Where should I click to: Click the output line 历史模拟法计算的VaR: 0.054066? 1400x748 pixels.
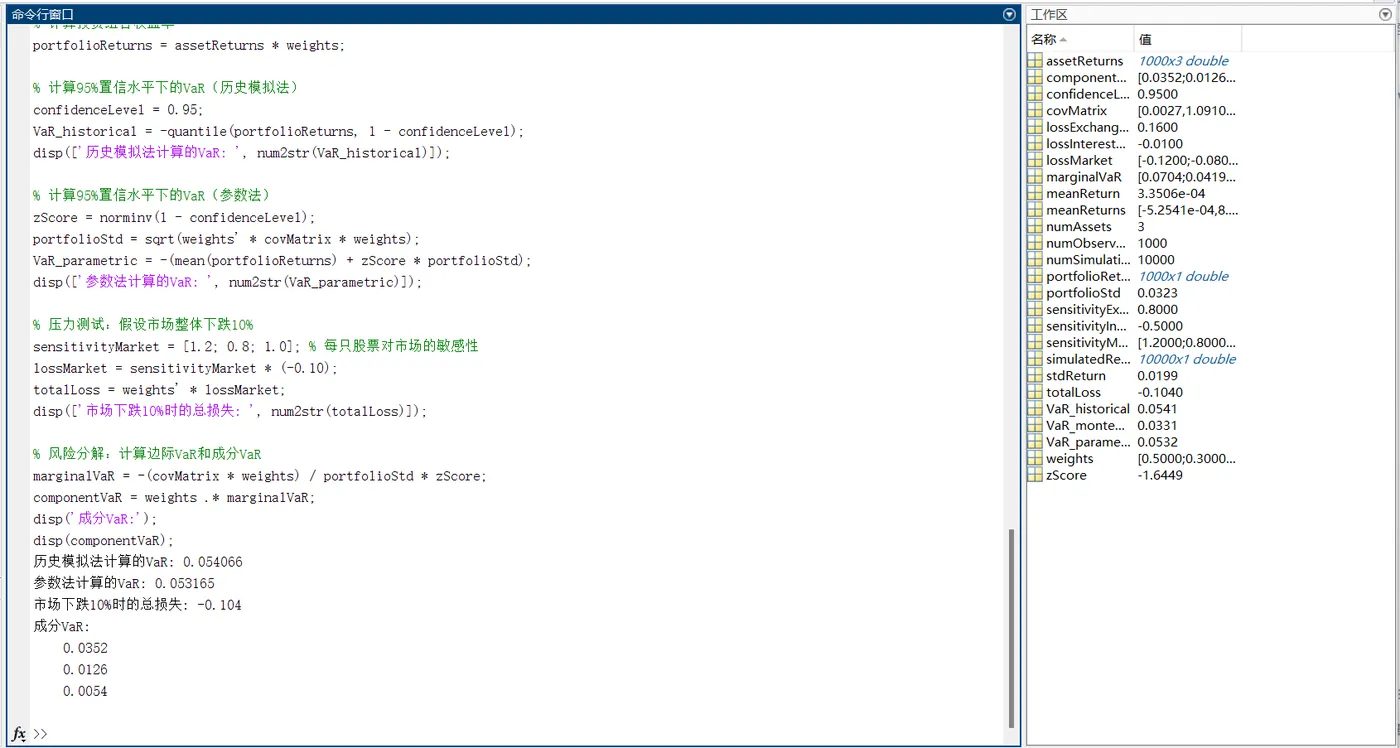click(x=138, y=562)
